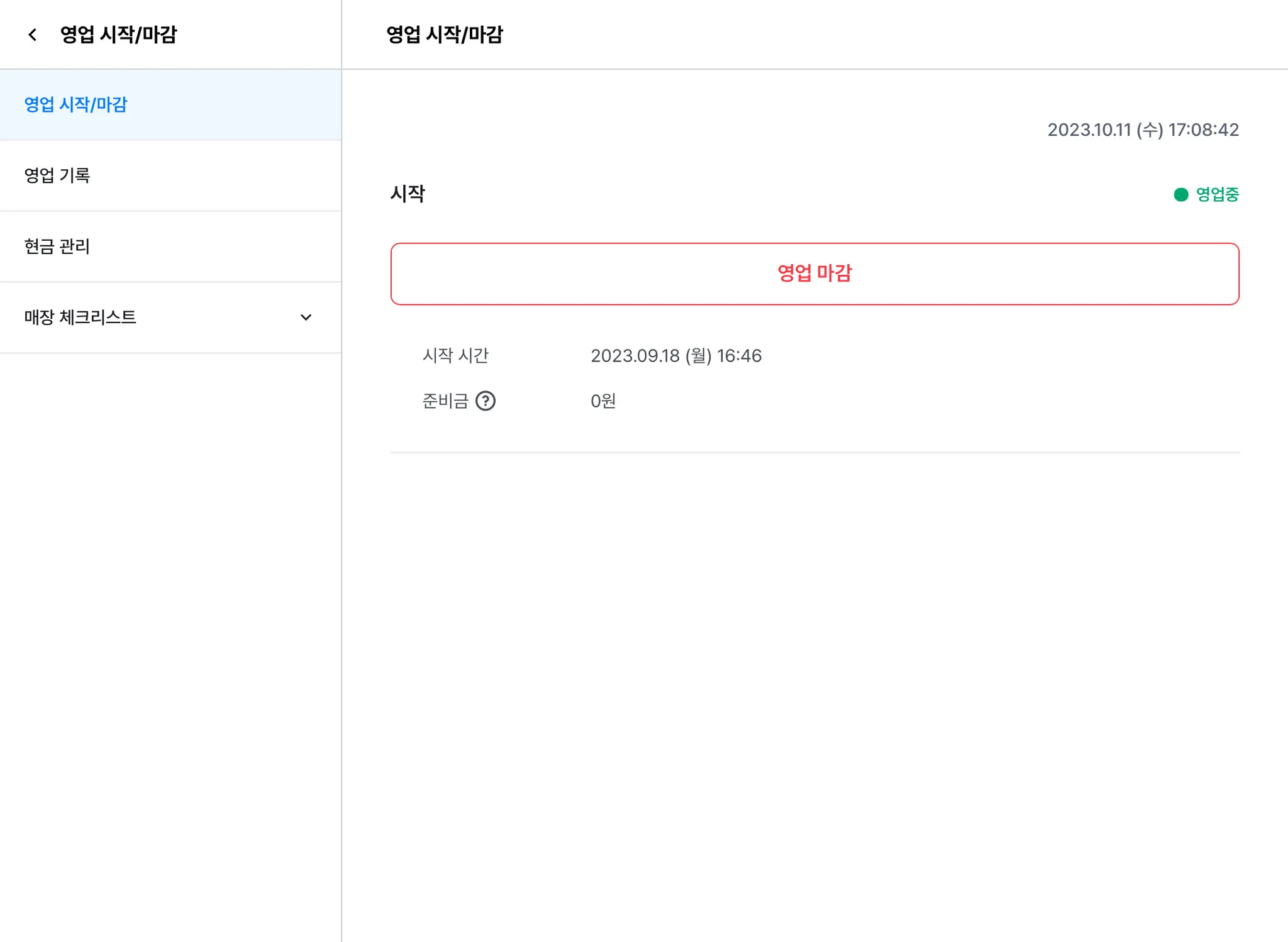Viewport: 1288px width, 942px height.
Task: Click the start time value 2023.09.18 16:46
Action: click(x=675, y=356)
